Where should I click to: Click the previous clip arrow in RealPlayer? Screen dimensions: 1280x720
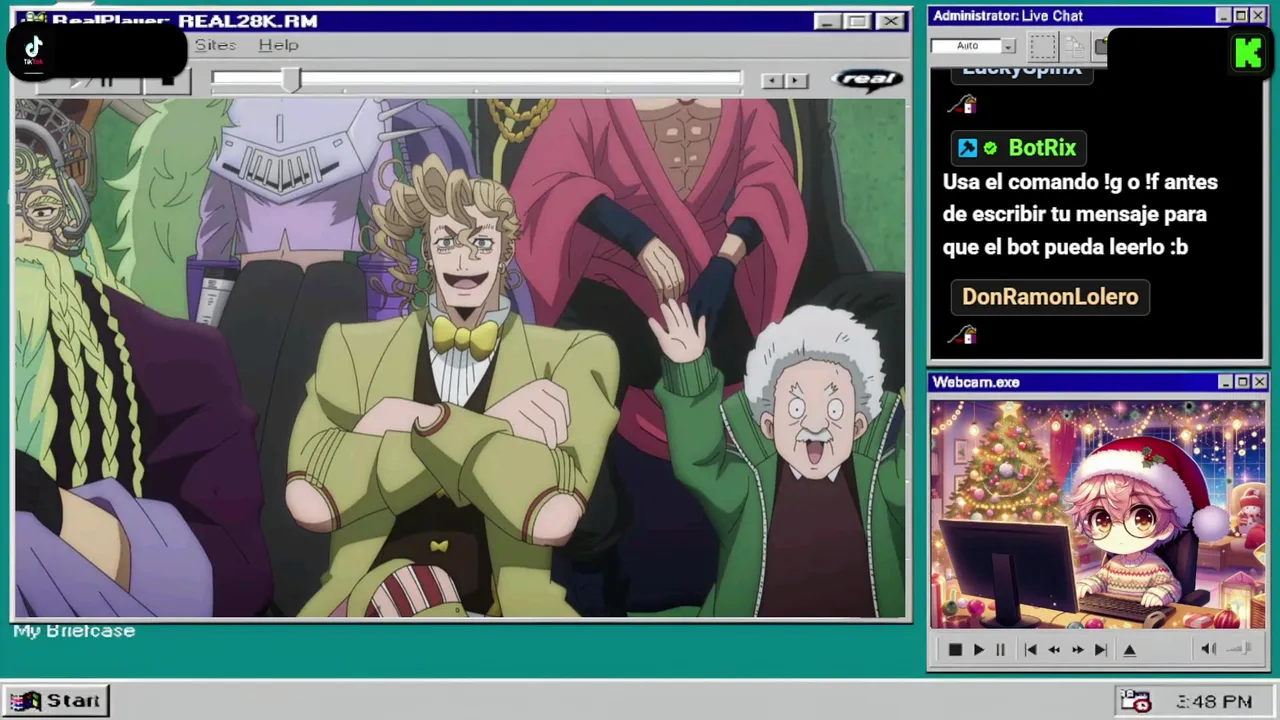pyautogui.click(x=772, y=80)
